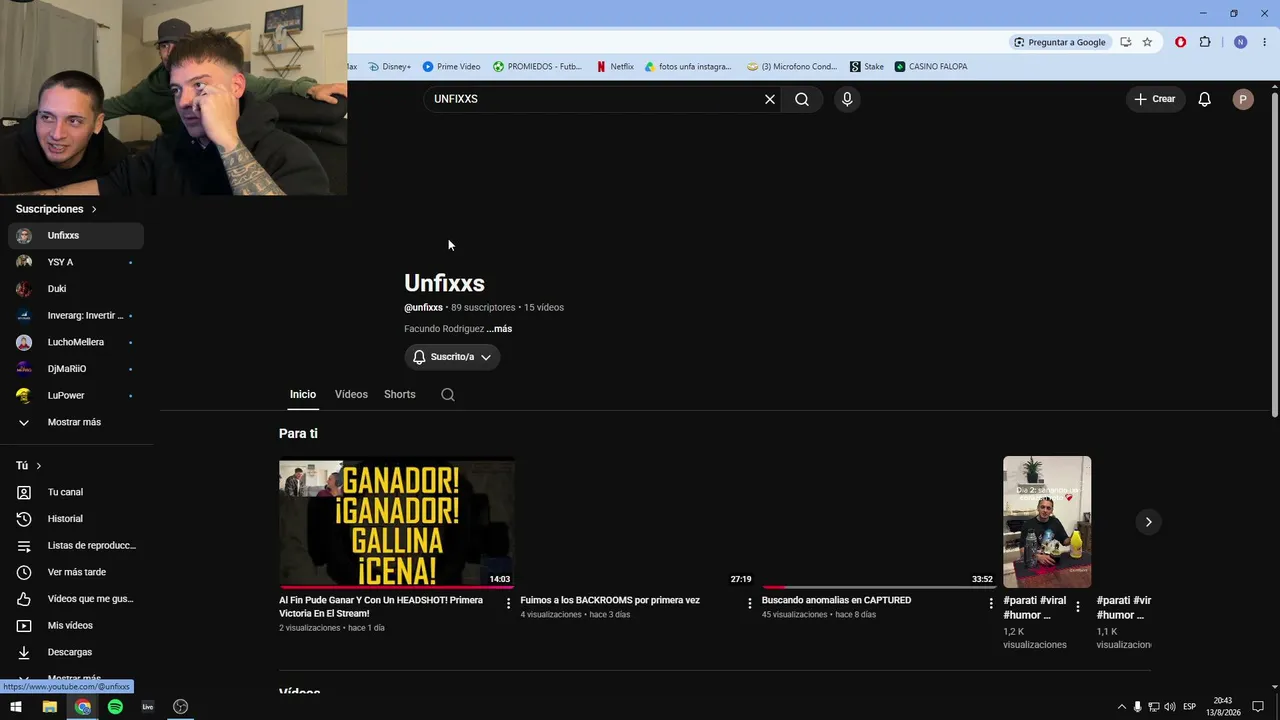
Task: Expand the channel description with ...más
Action: pos(499,329)
